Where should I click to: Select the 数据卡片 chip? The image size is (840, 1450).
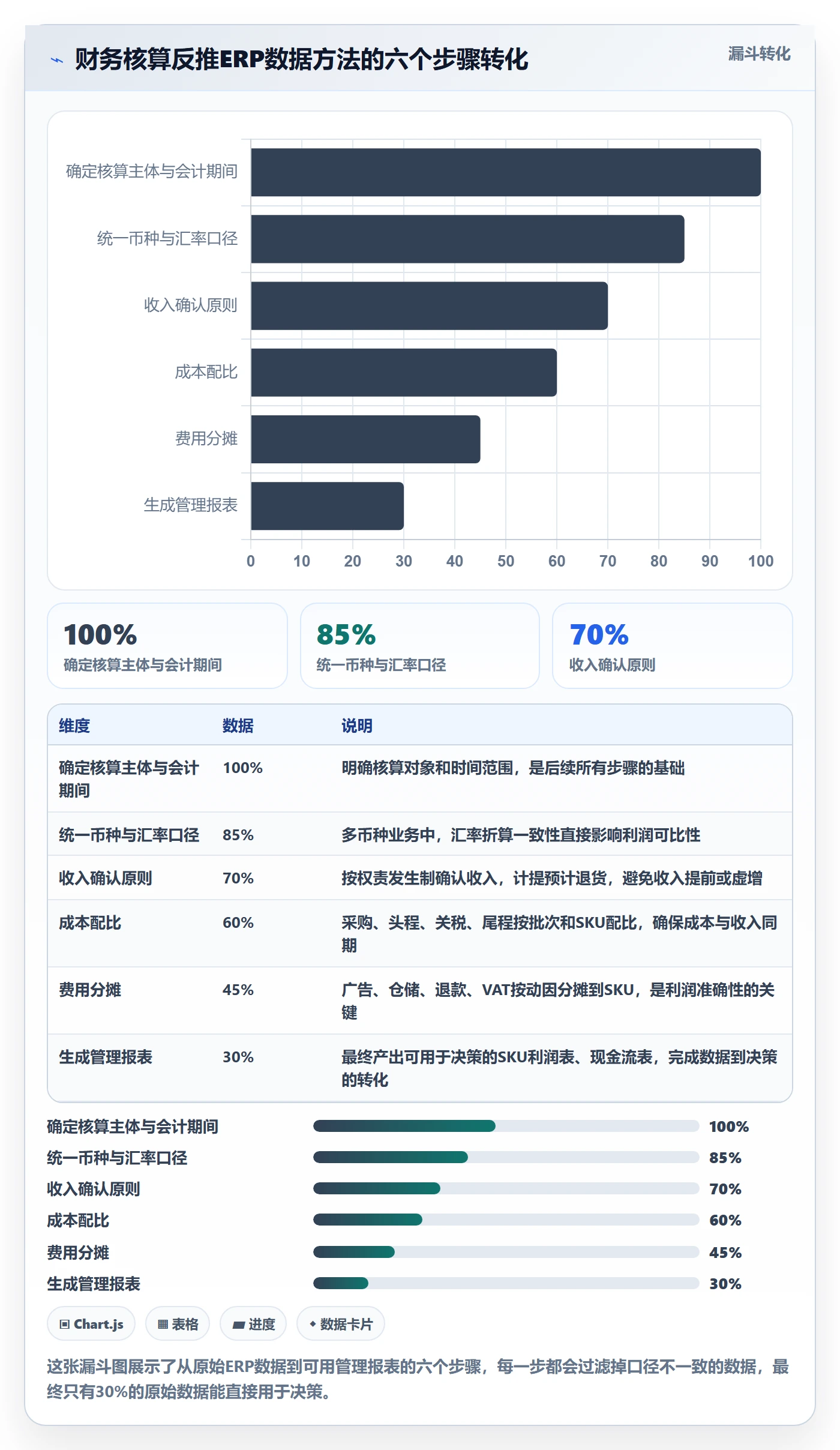[341, 1324]
